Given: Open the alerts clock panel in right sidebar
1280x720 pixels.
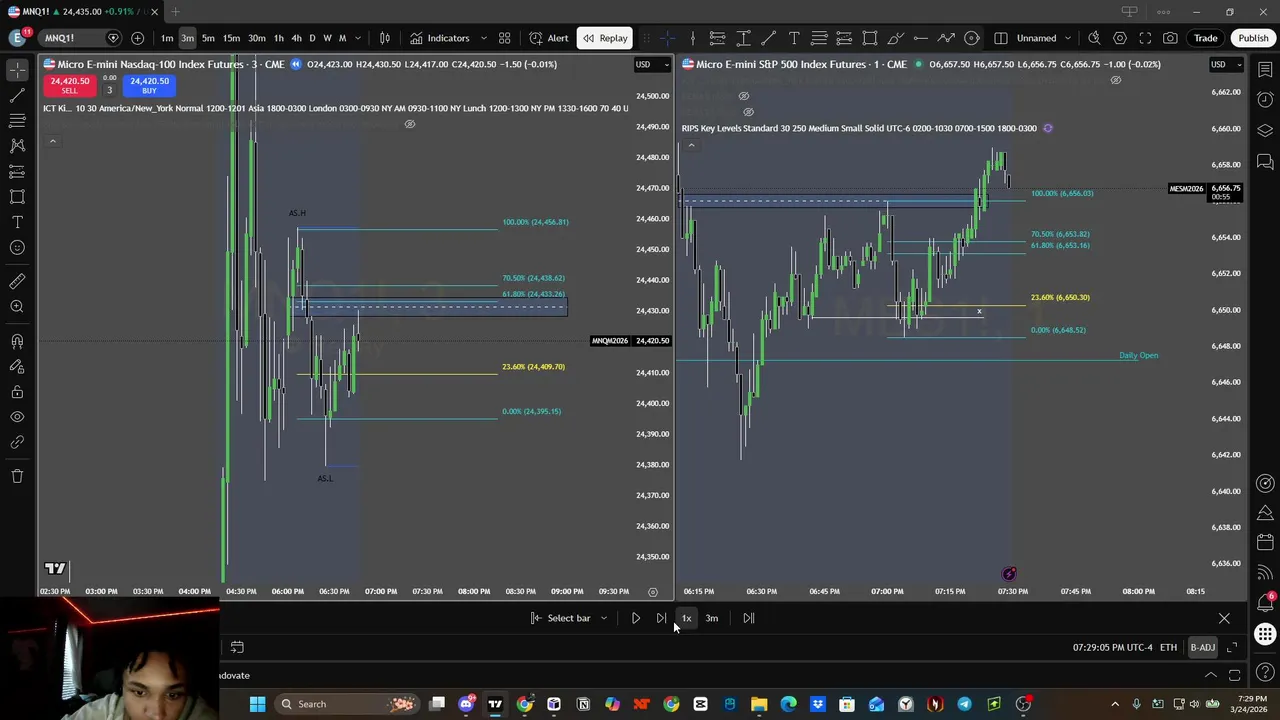Looking at the screenshot, I should [1265, 100].
